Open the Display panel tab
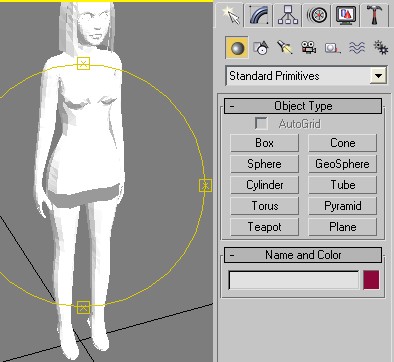 (x=346, y=15)
